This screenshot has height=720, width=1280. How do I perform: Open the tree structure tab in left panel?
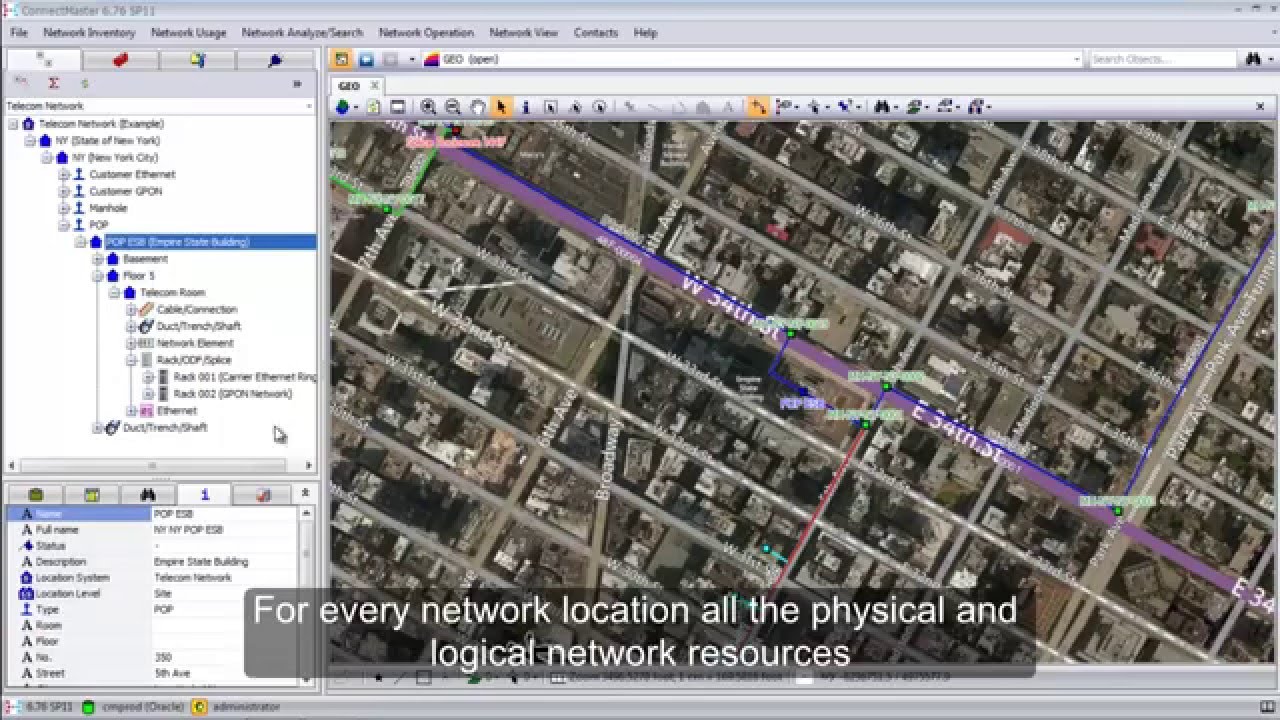click(44, 60)
